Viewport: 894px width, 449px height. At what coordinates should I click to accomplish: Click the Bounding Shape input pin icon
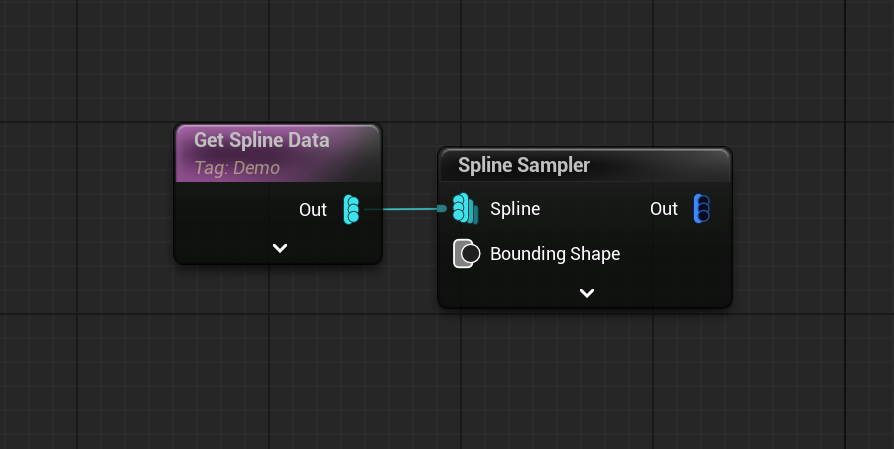(466, 254)
